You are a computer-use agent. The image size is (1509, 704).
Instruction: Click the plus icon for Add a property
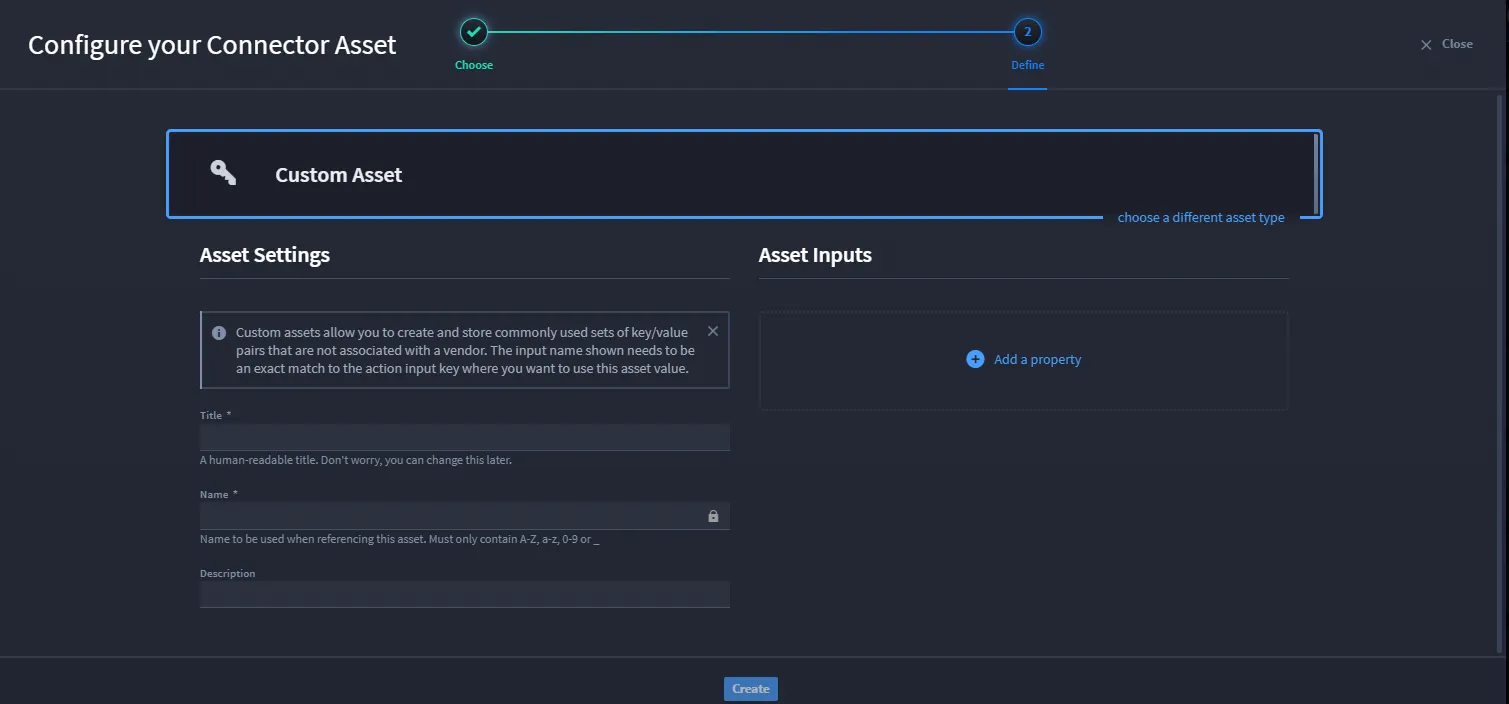(x=975, y=359)
